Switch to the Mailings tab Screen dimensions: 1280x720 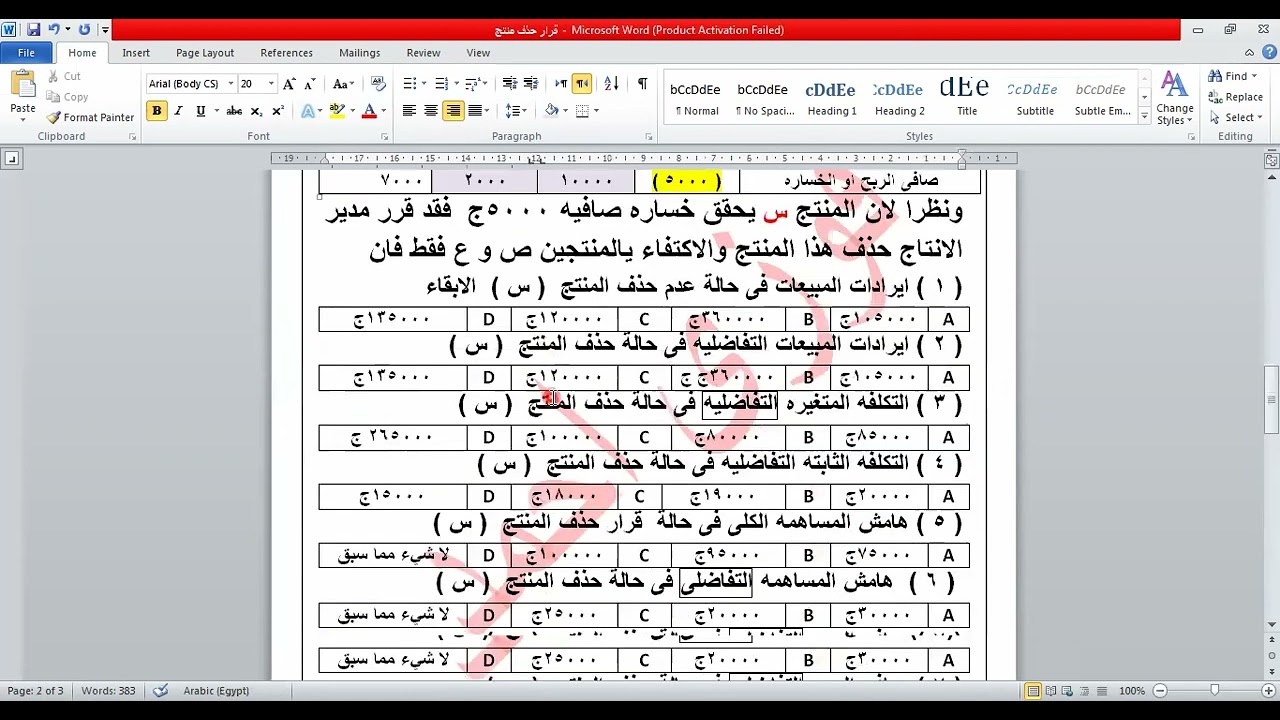pos(359,53)
